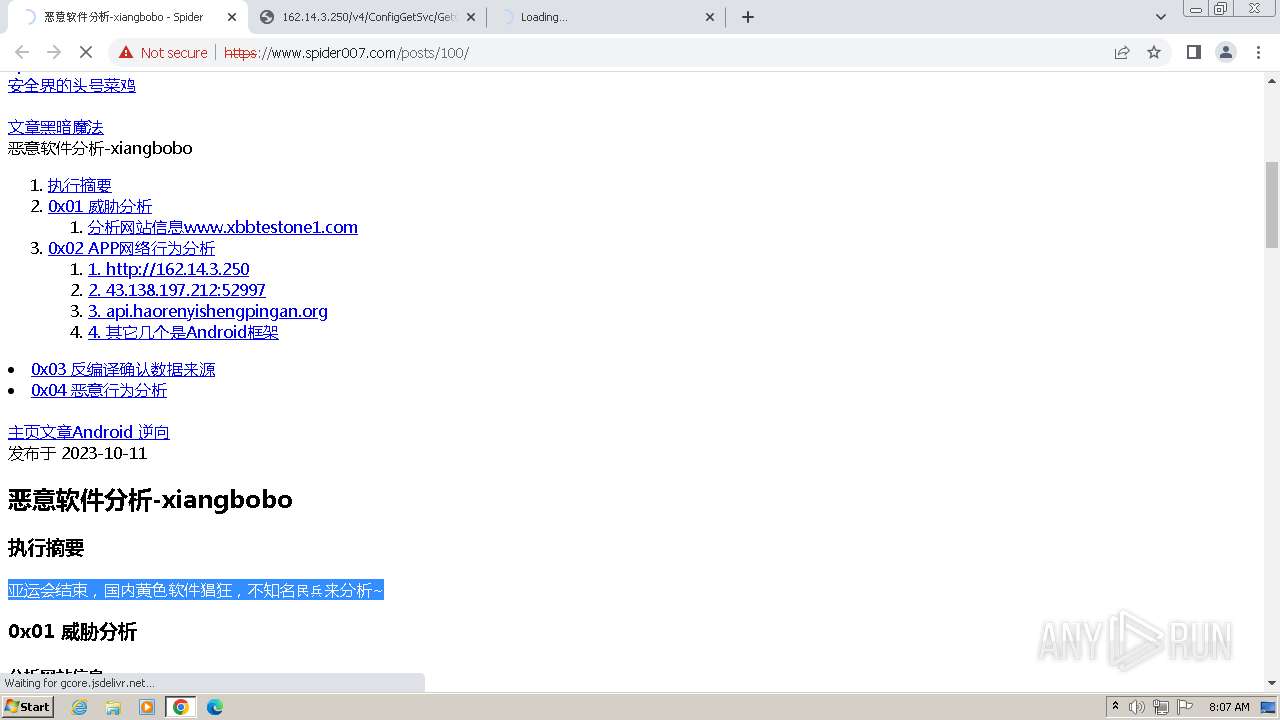
Task: Stop loading the page
Action: tap(86, 52)
